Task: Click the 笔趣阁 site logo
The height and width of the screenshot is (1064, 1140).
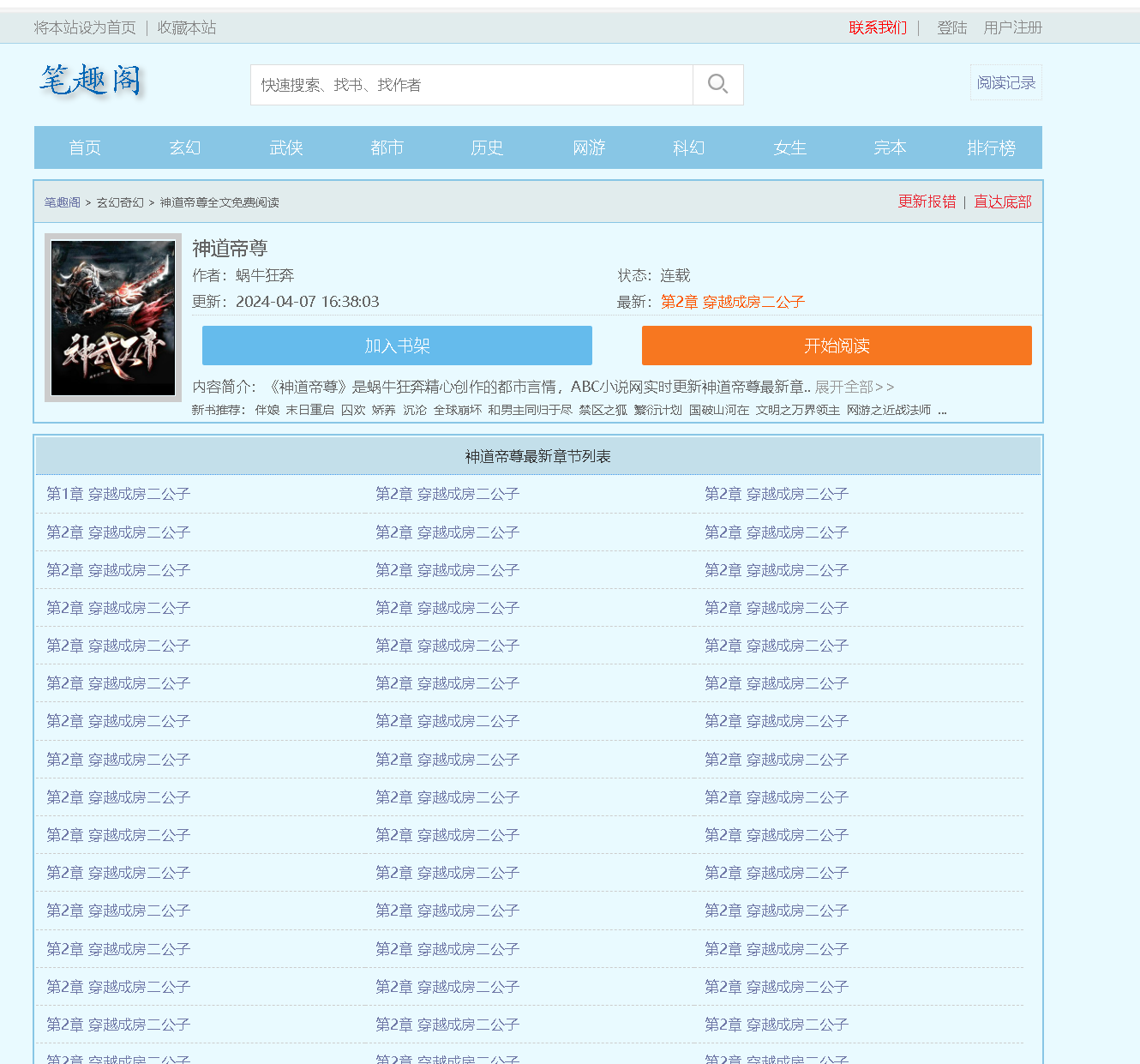Action: [x=91, y=81]
